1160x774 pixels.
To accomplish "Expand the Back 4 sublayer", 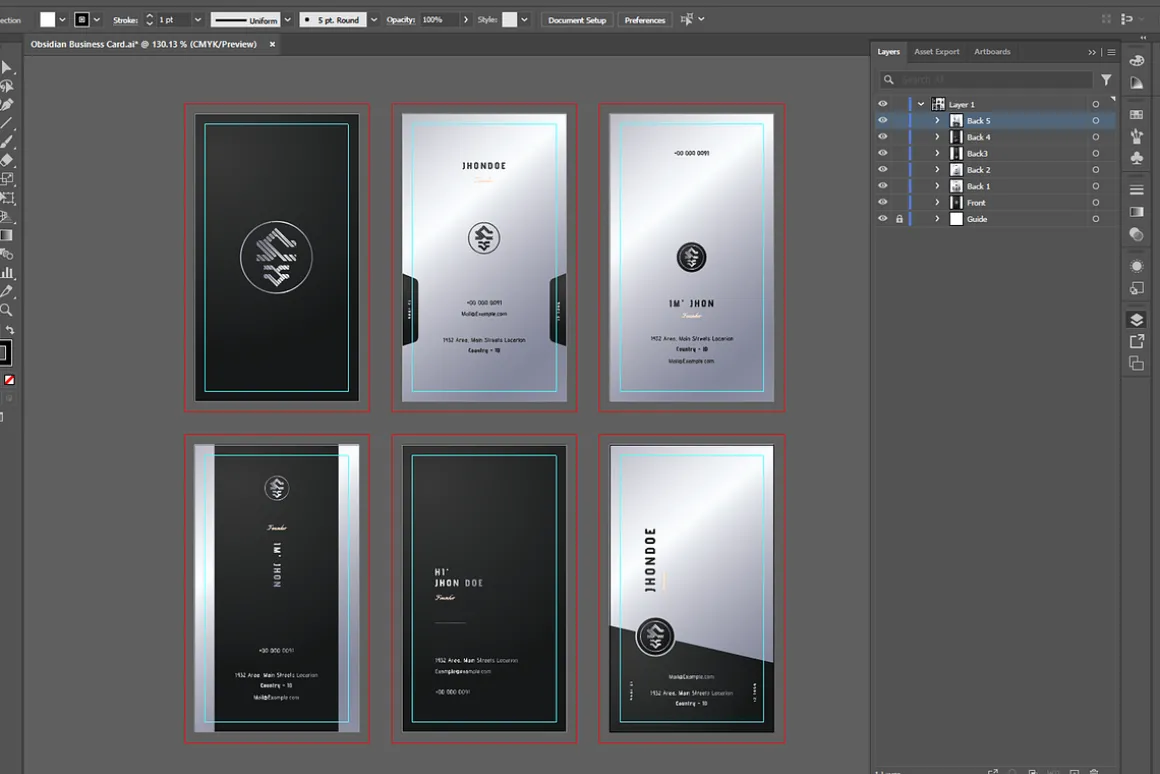I will (x=937, y=137).
